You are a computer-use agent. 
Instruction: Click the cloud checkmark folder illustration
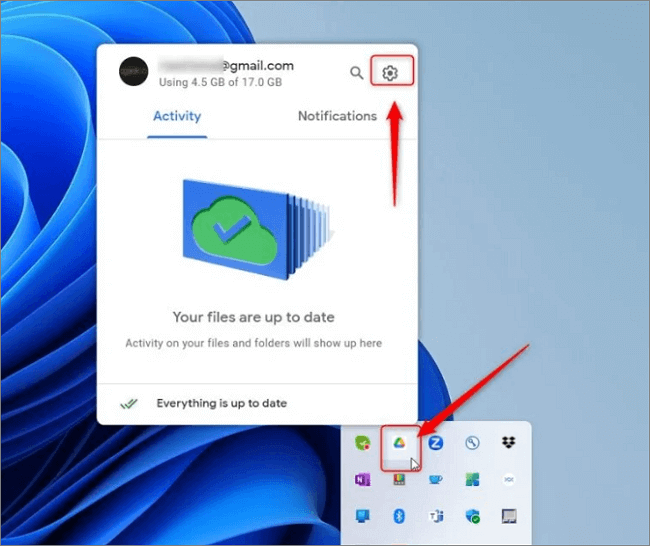coord(257,229)
